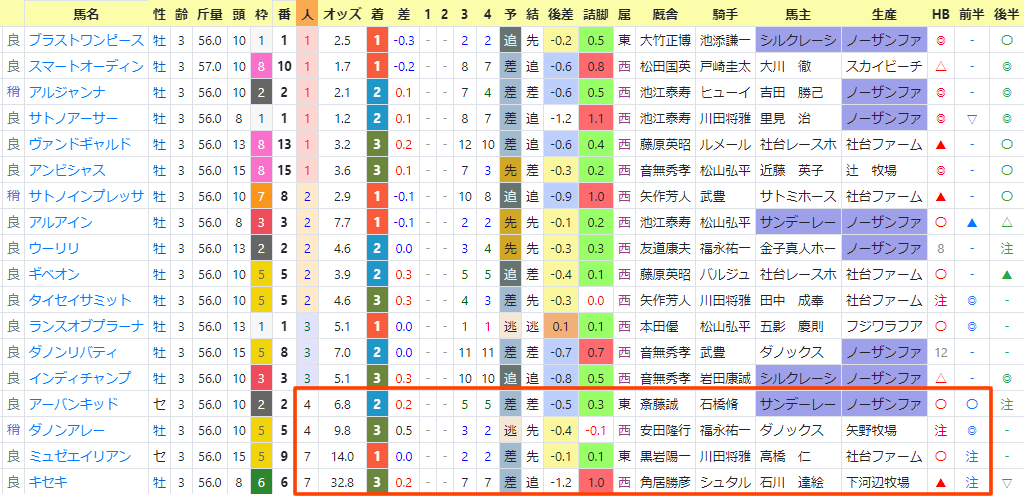Viewport: 1024px width, 496px height.
Task: Sort by the 馬名 column header
Action: point(86,13)
